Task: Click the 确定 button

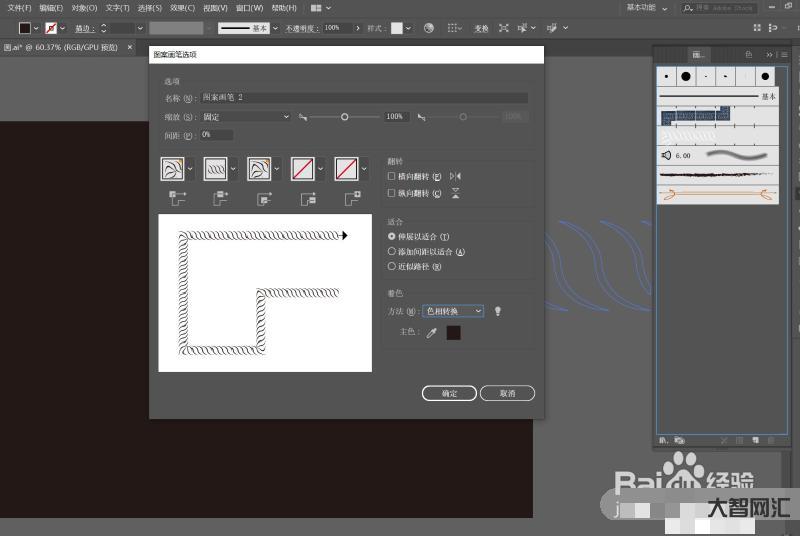Action: click(x=449, y=393)
